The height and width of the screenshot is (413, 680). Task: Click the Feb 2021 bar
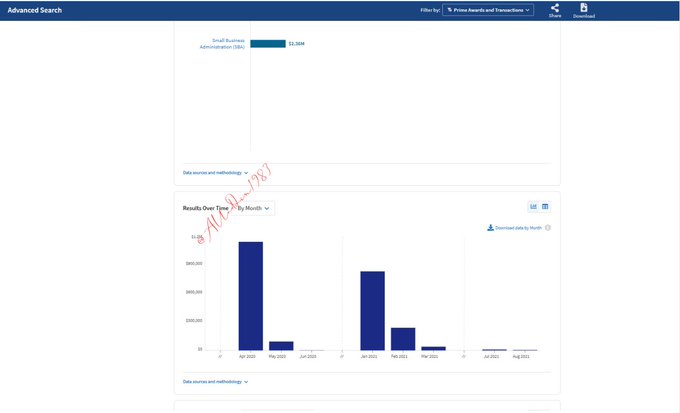(x=403, y=338)
